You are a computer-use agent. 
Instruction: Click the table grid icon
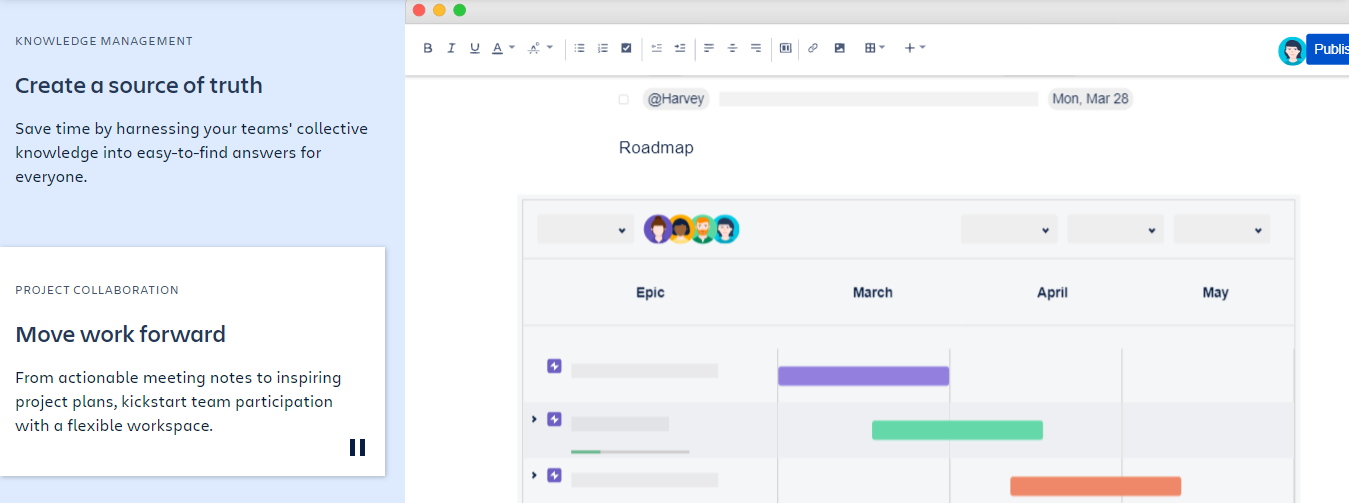870,48
